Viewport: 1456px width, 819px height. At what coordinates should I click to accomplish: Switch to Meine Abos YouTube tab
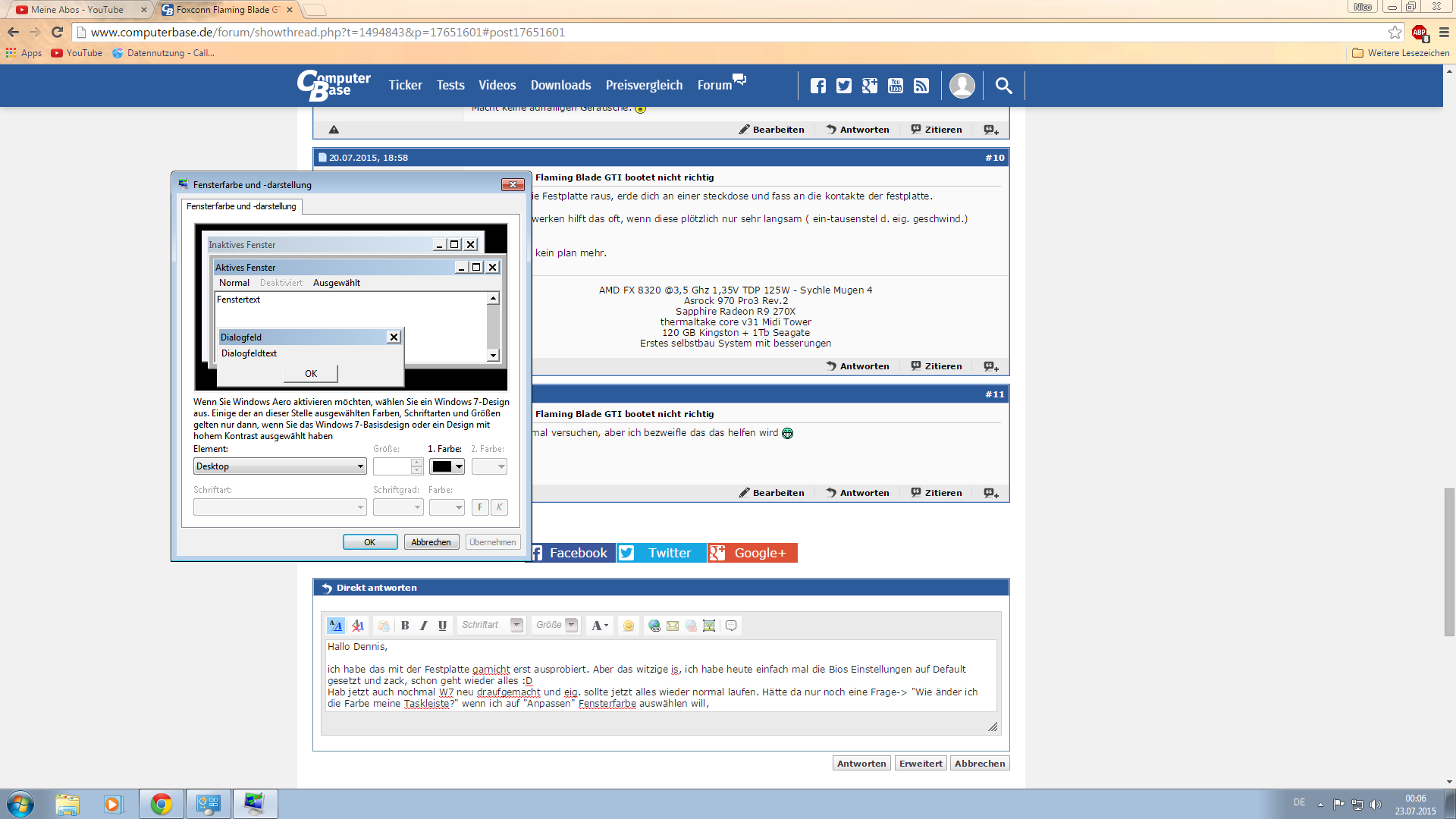coord(77,10)
